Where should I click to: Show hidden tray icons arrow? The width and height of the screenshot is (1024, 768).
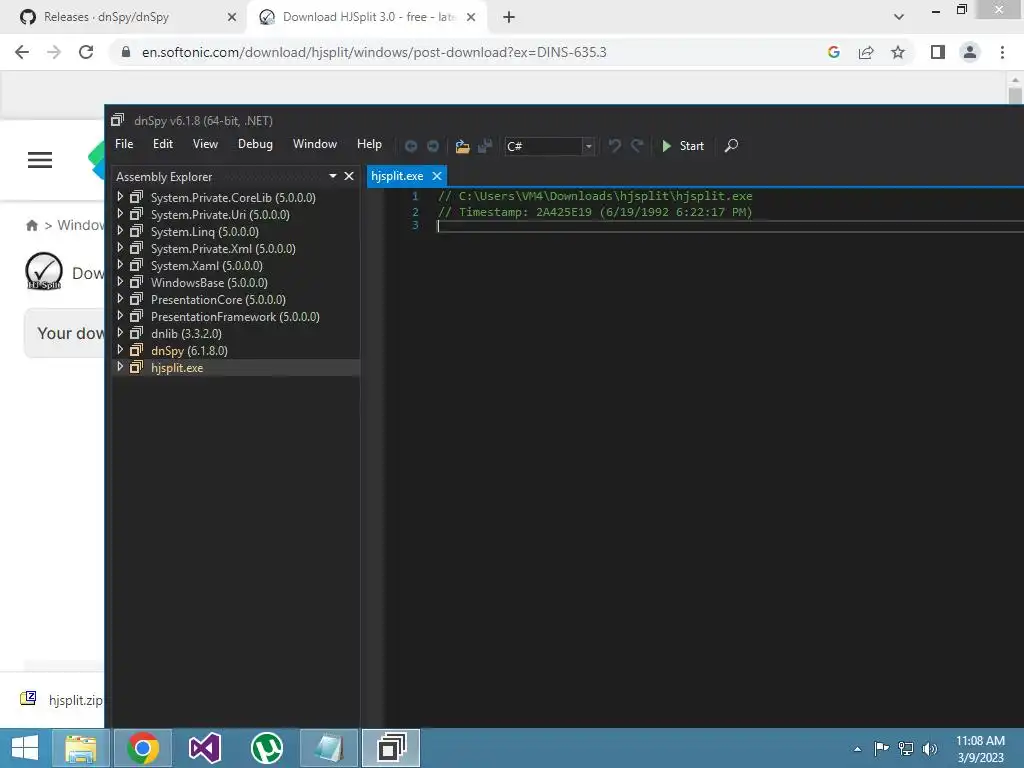857,749
